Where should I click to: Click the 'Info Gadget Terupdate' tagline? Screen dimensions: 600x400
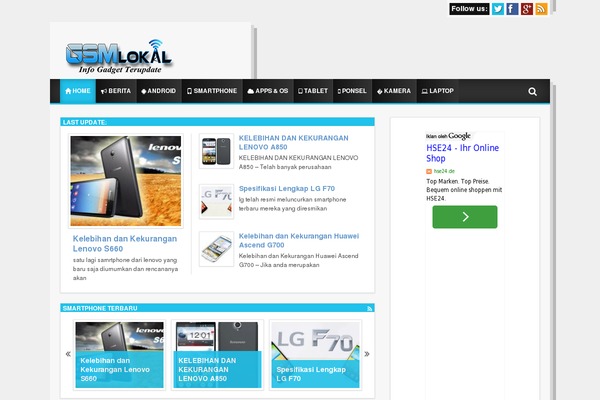(x=120, y=70)
